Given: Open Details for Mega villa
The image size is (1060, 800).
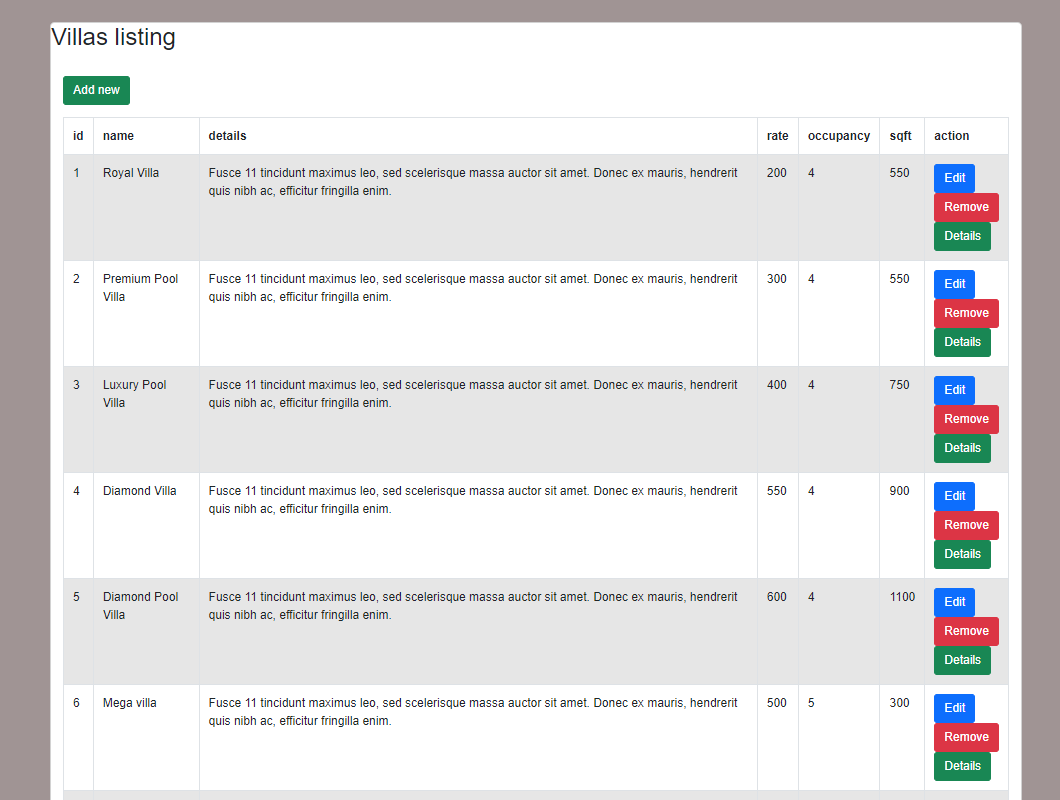Looking at the screenshot, I should 962,766.
